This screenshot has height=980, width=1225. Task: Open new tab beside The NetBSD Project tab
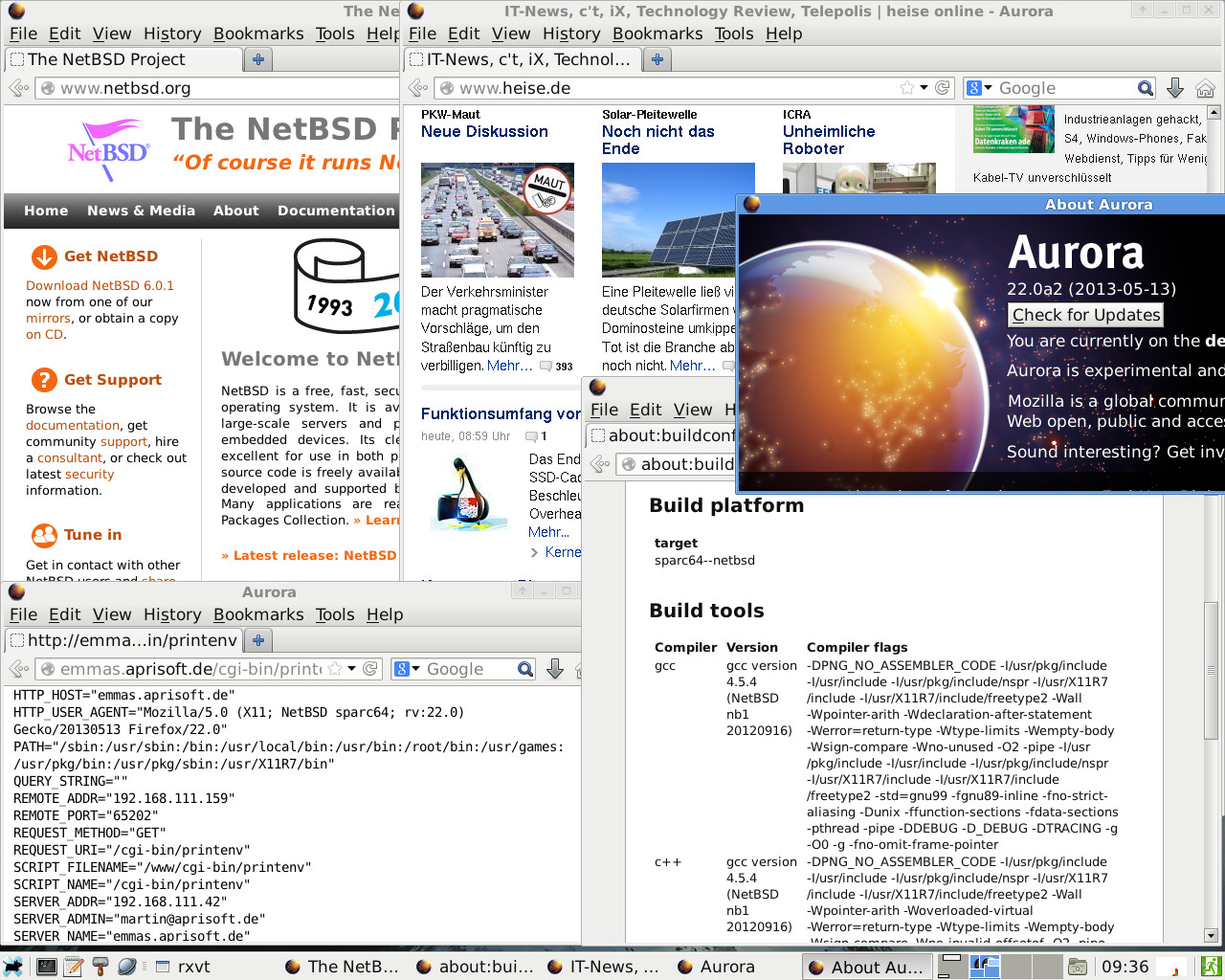pos(257,59)
